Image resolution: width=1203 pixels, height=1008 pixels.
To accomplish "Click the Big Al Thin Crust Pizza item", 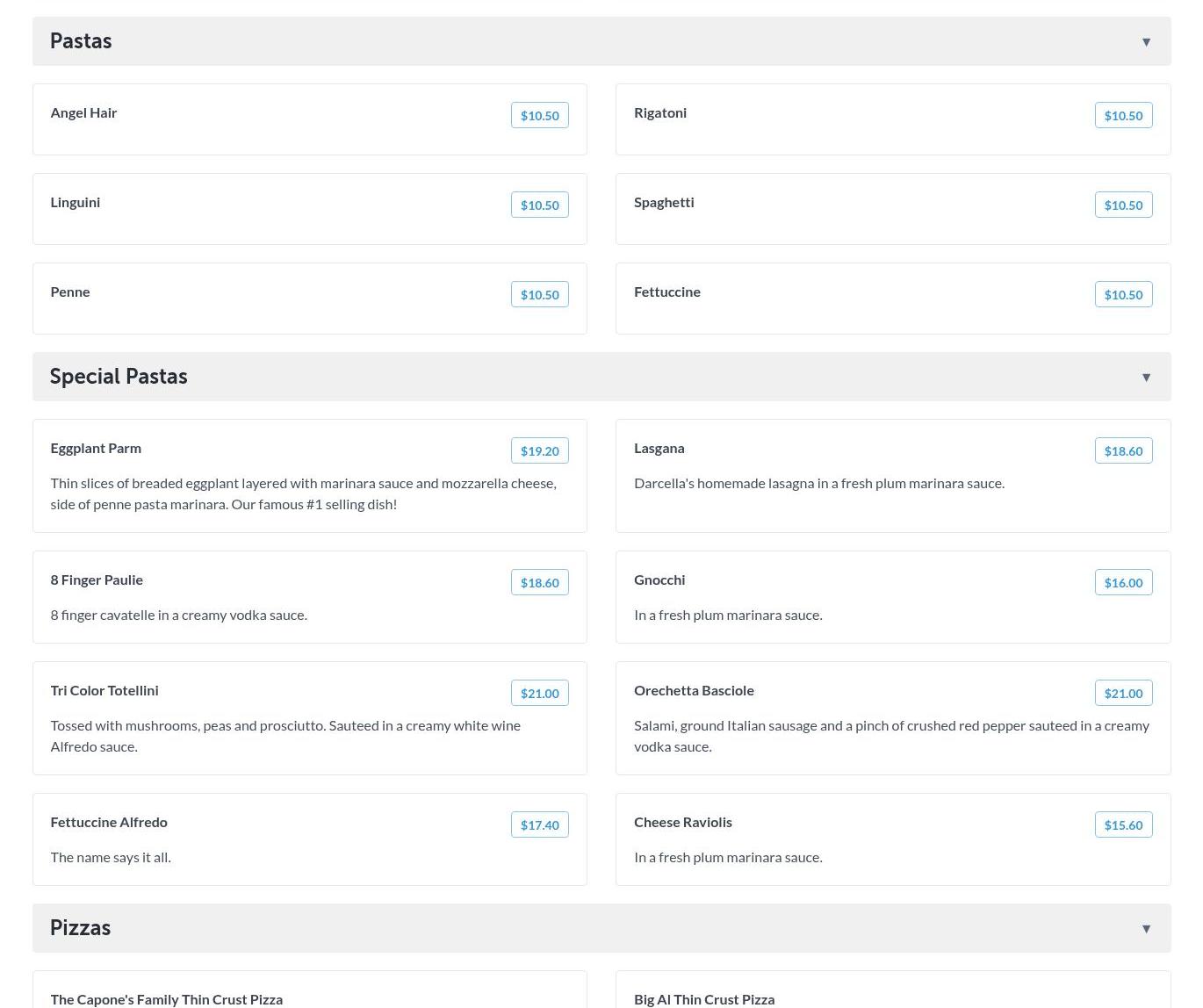I will pyautogui.click(x=703, y=999).
